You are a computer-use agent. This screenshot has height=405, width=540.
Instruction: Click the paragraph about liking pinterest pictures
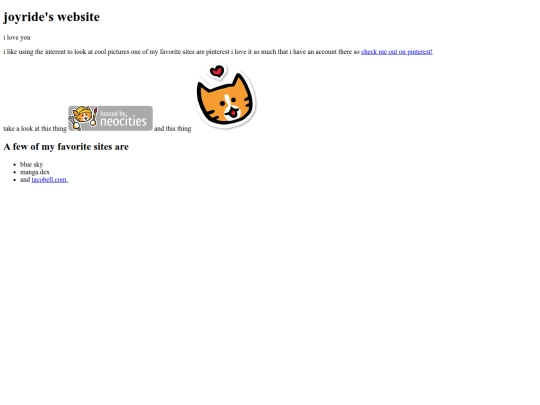click(x=218, y=52)
